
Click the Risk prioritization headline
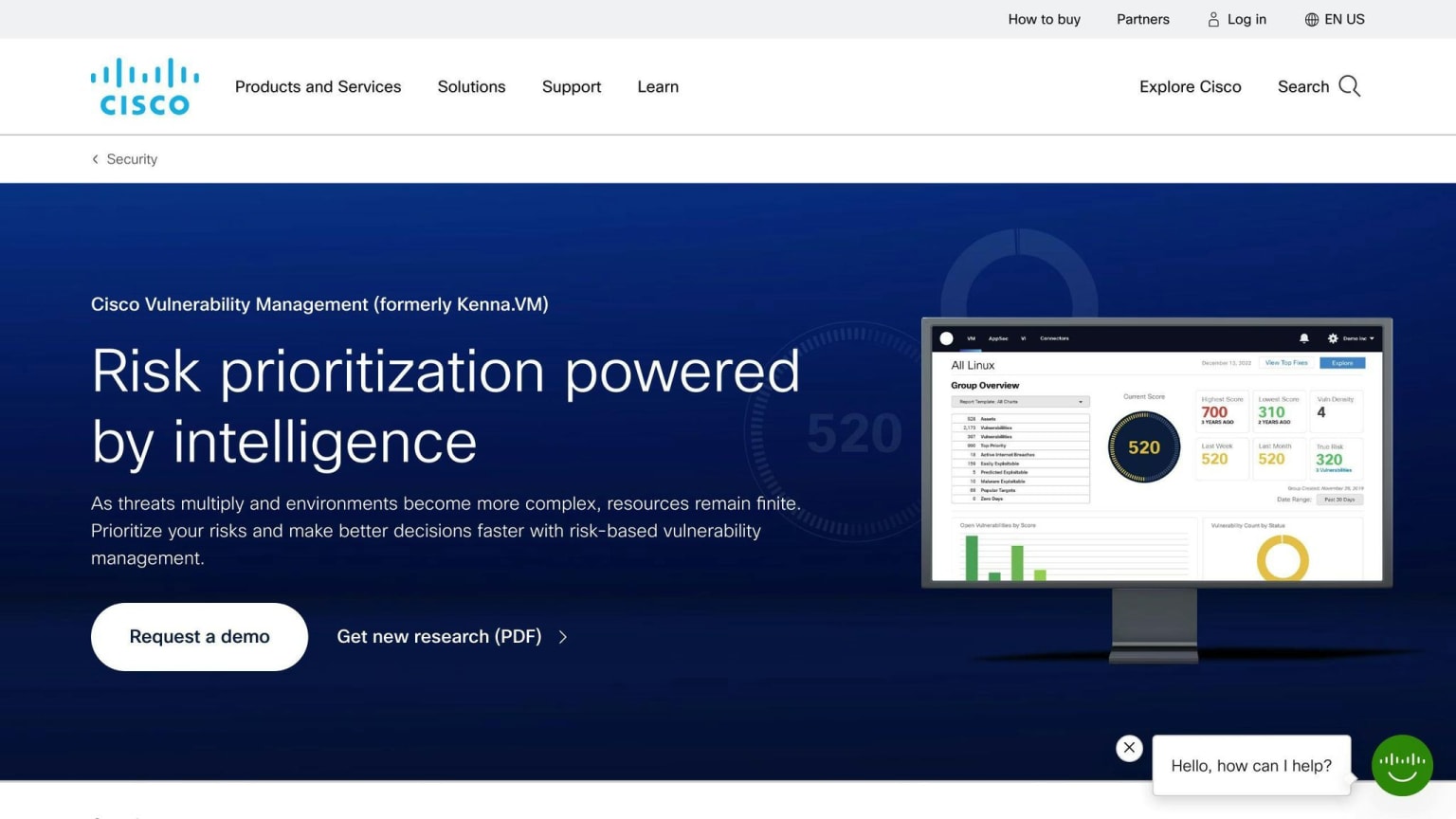[446, 406]
